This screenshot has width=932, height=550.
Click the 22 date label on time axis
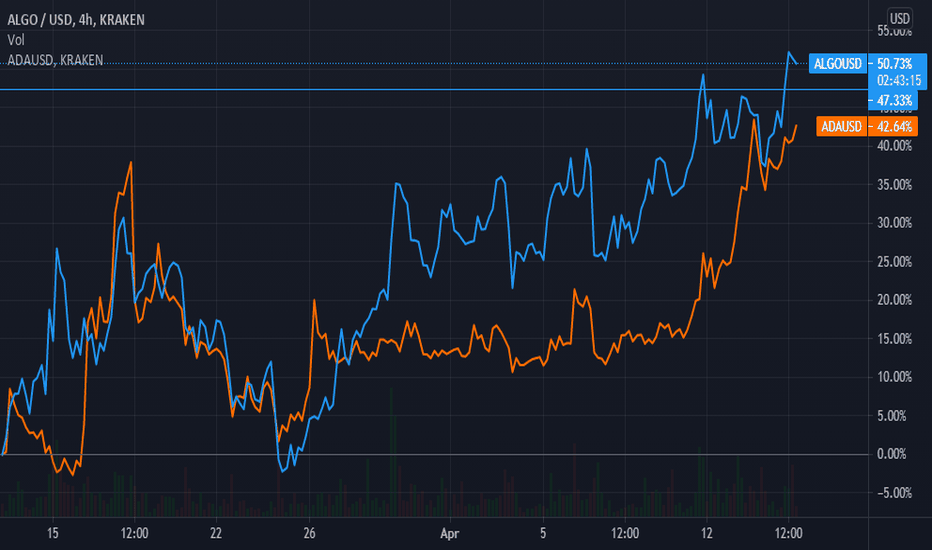(216, 533)
